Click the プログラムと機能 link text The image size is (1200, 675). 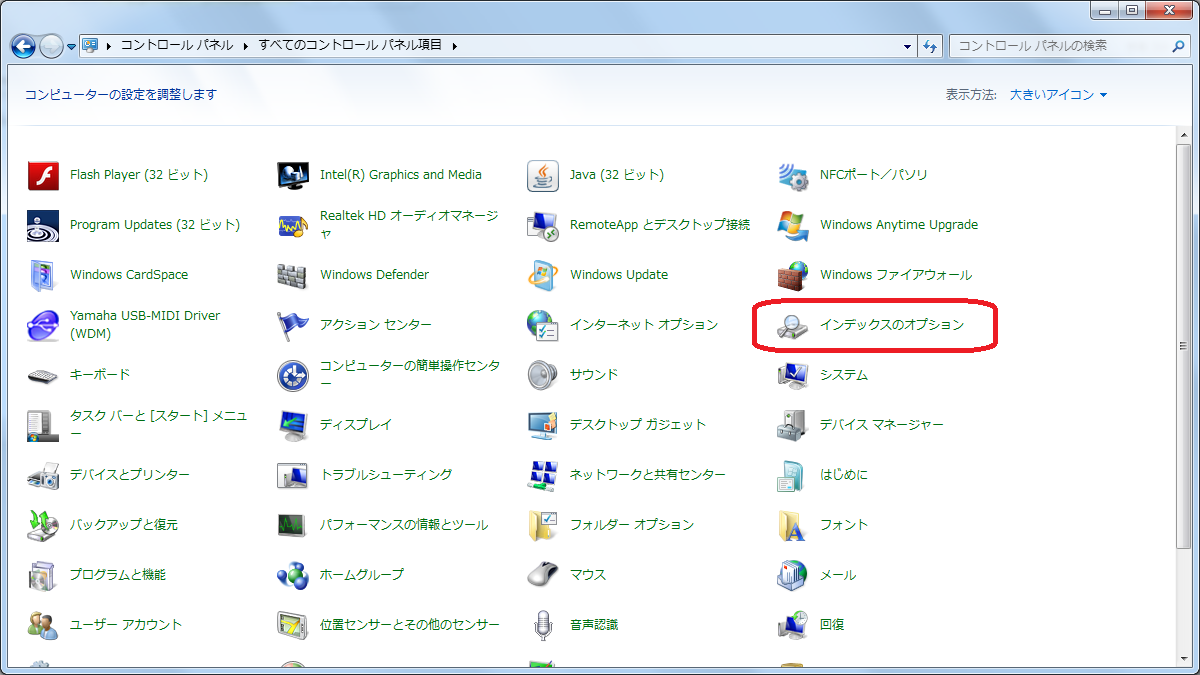tap(118, 575)
